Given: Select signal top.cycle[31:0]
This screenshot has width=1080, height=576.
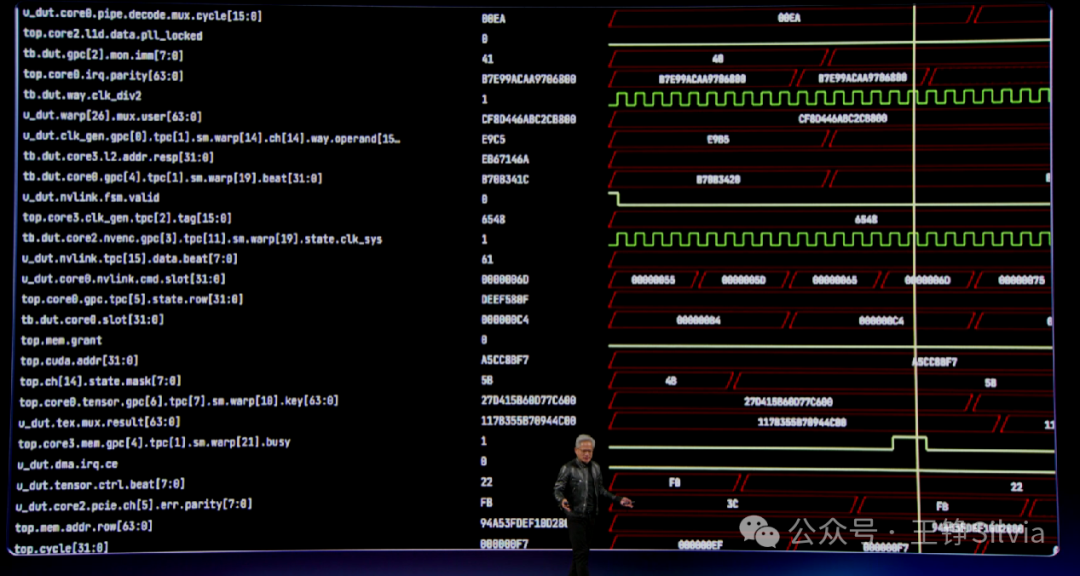Looking at the screenshot, I should [x=61, y=548].
